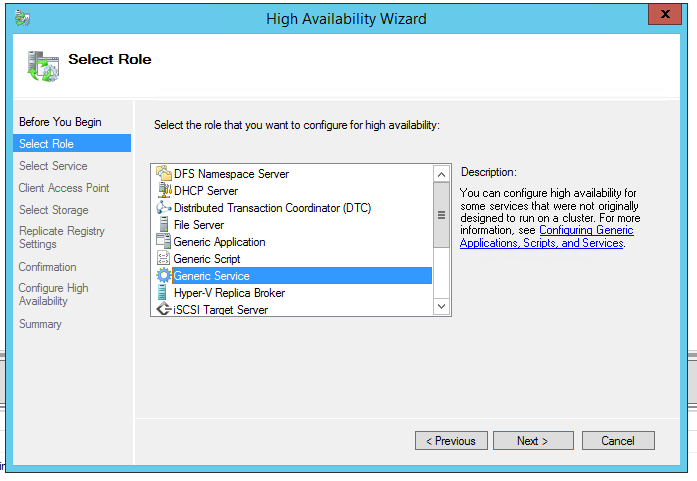This screenshot has height=481, width=697.
Task: Go back with the Previous button
Action: (450, 441)
